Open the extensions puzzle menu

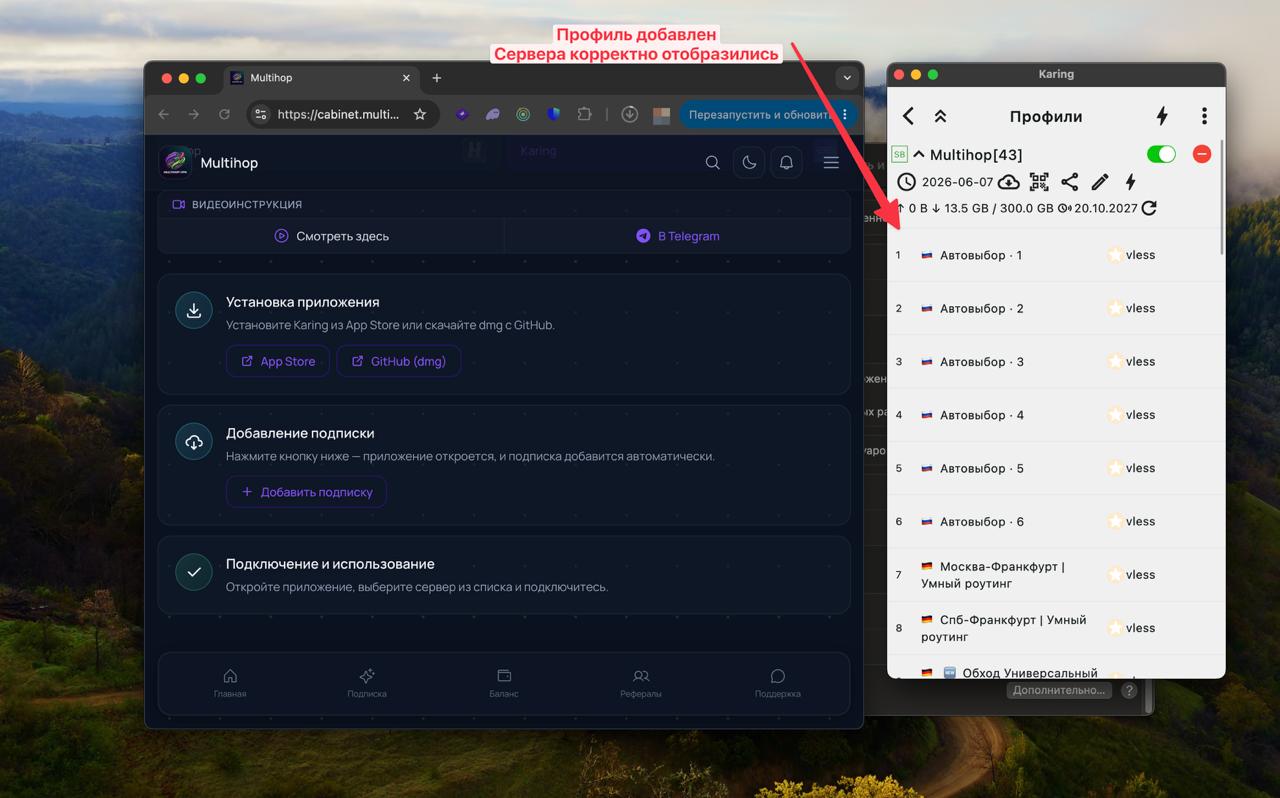584,115
